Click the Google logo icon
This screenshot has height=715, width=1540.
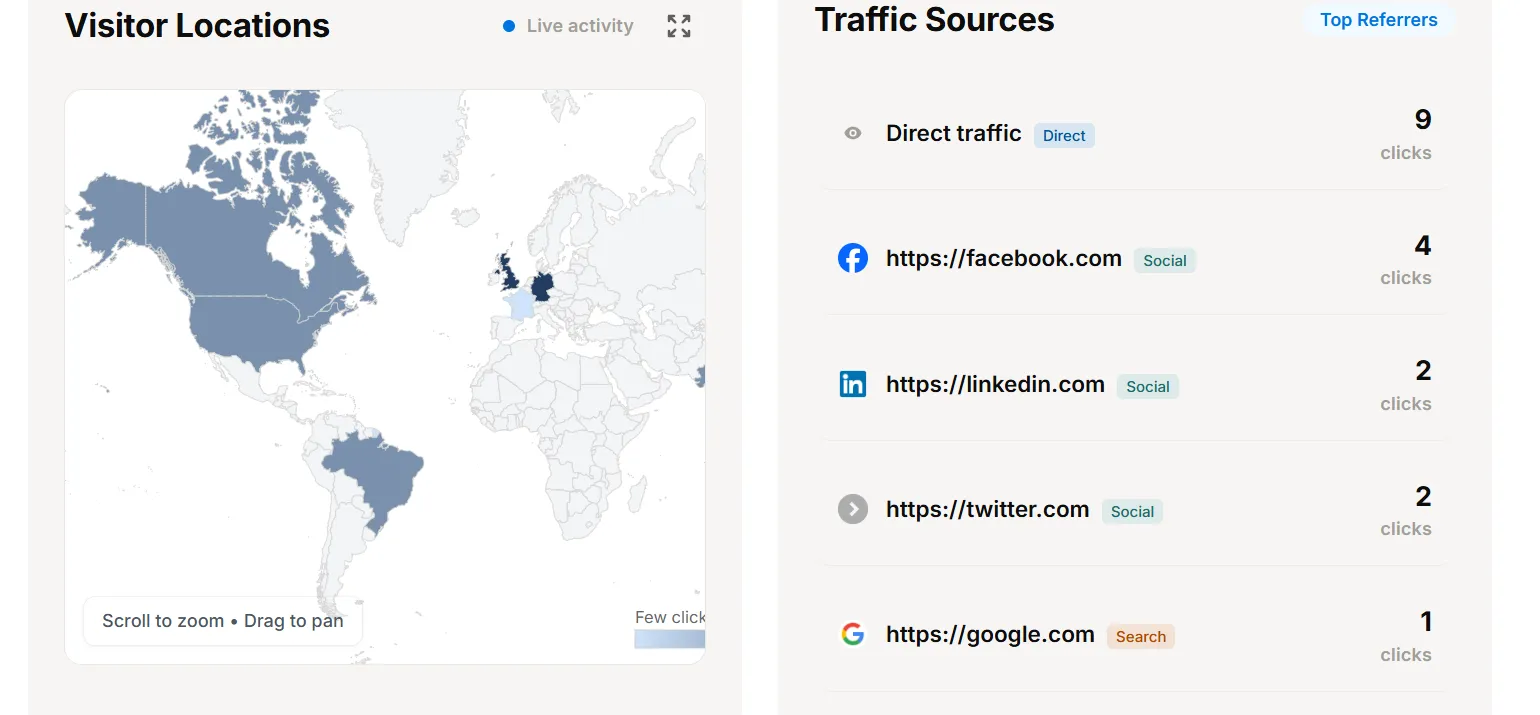click(x=852, y=635)
